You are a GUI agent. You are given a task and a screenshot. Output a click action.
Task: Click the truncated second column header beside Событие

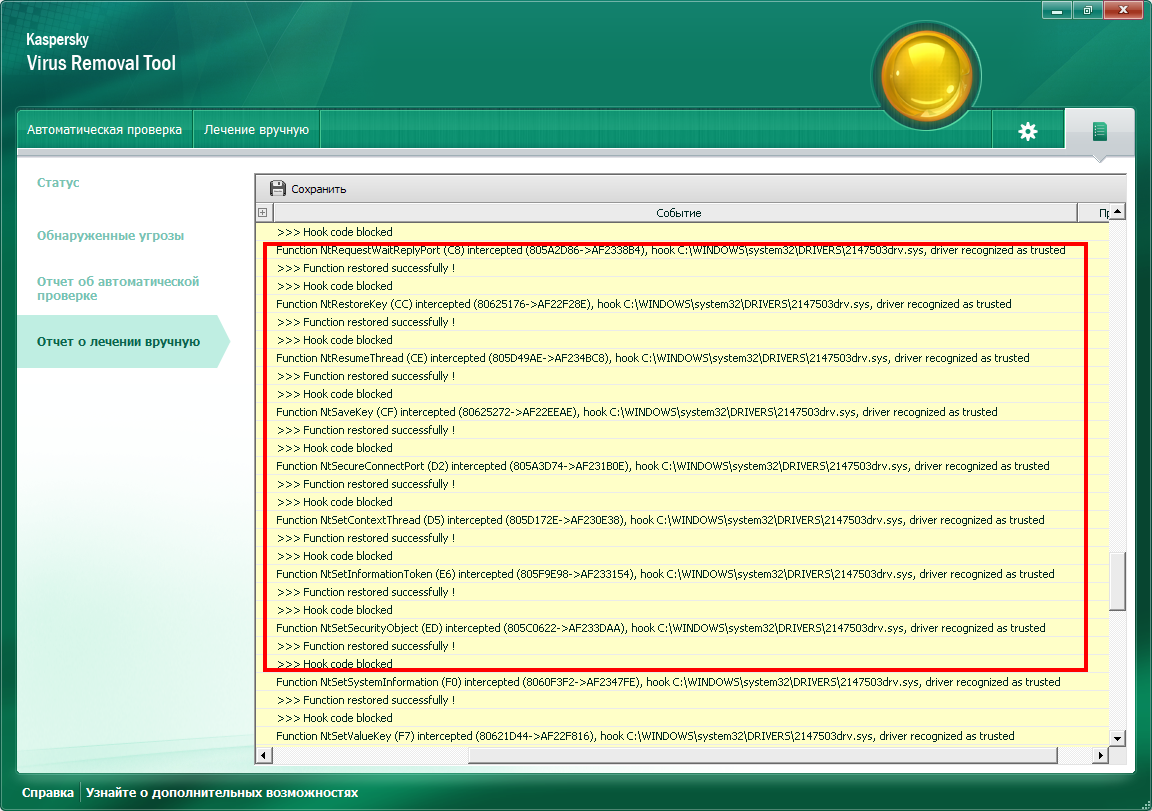click(x=1093, y=213)
